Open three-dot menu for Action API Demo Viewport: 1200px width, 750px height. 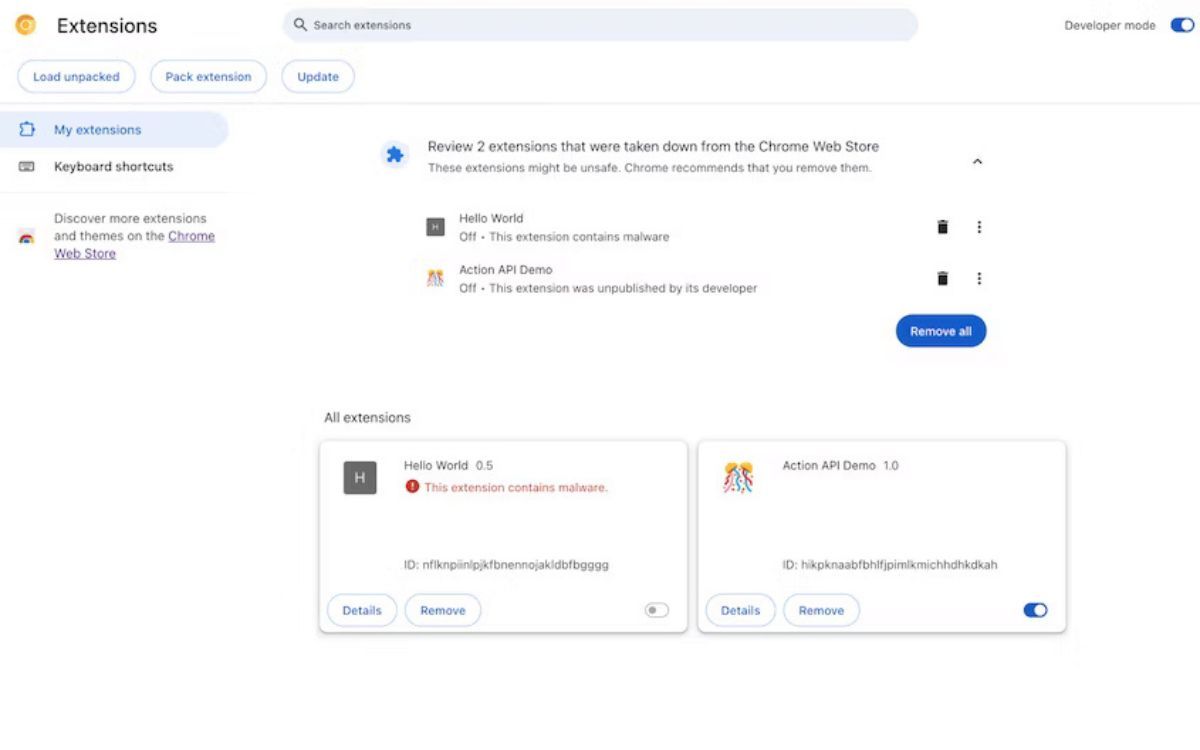click(979, 278)
